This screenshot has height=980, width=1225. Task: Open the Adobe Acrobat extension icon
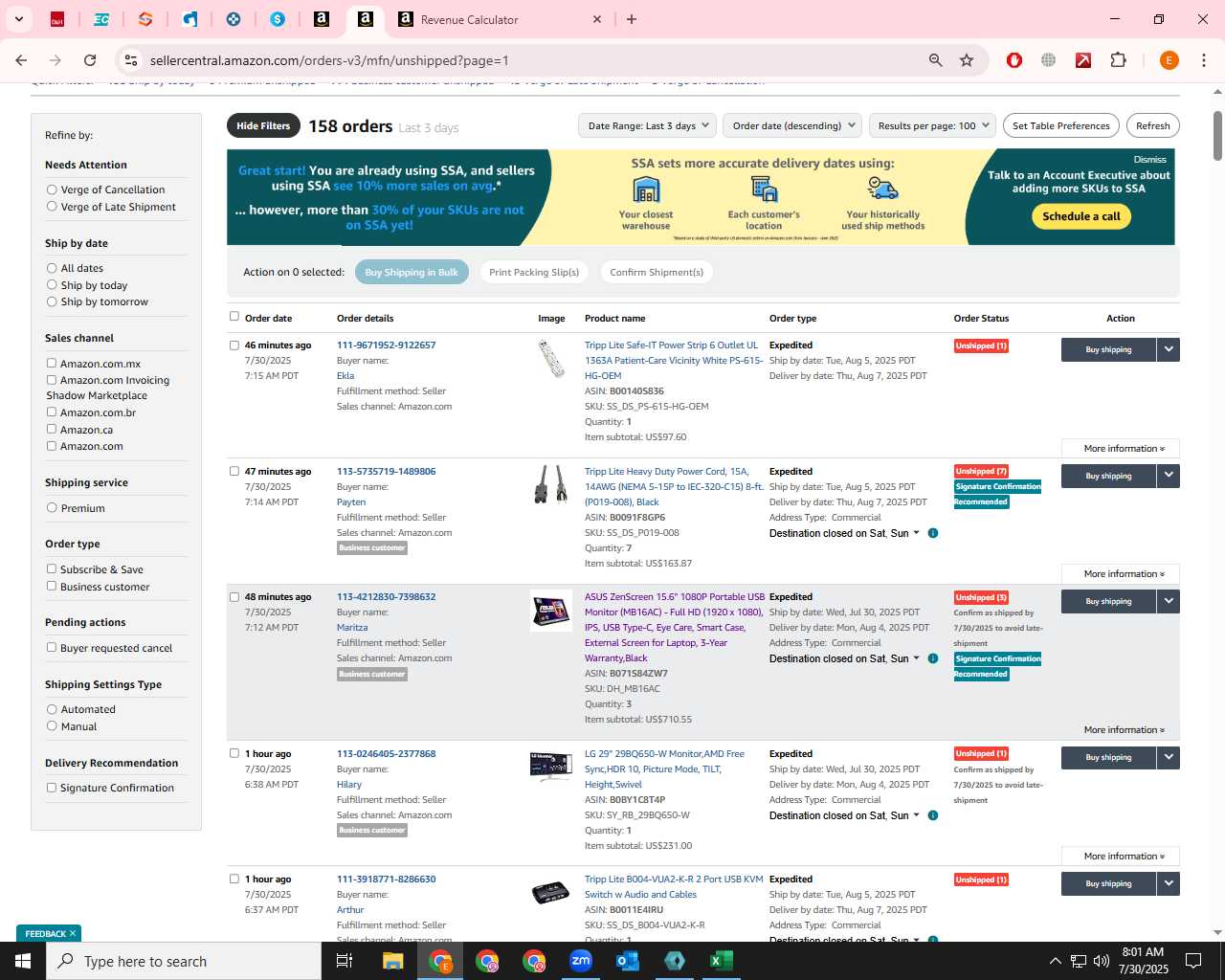pos(1083,60)
